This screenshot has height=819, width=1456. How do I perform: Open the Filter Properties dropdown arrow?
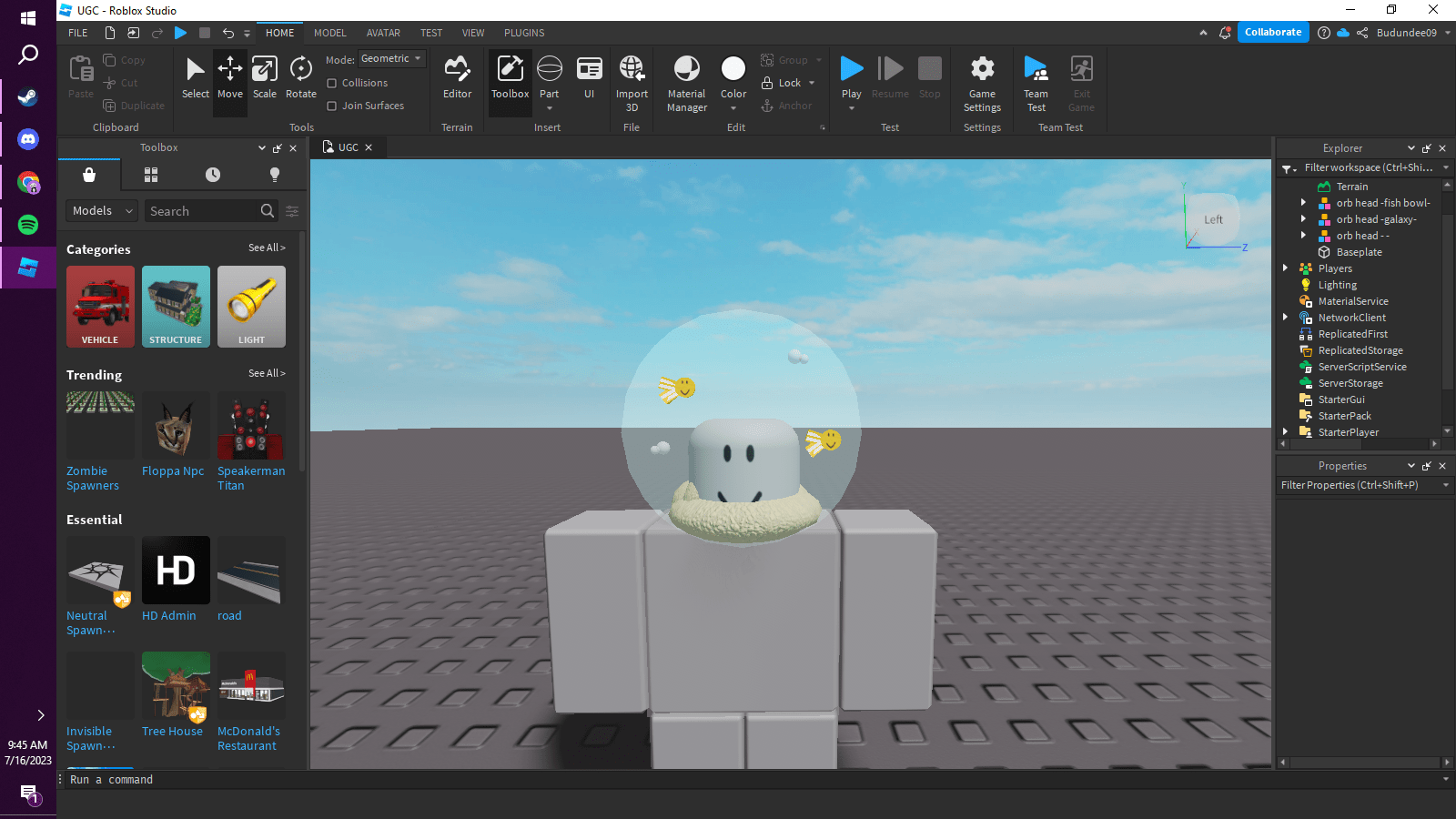coord(1446,485)
